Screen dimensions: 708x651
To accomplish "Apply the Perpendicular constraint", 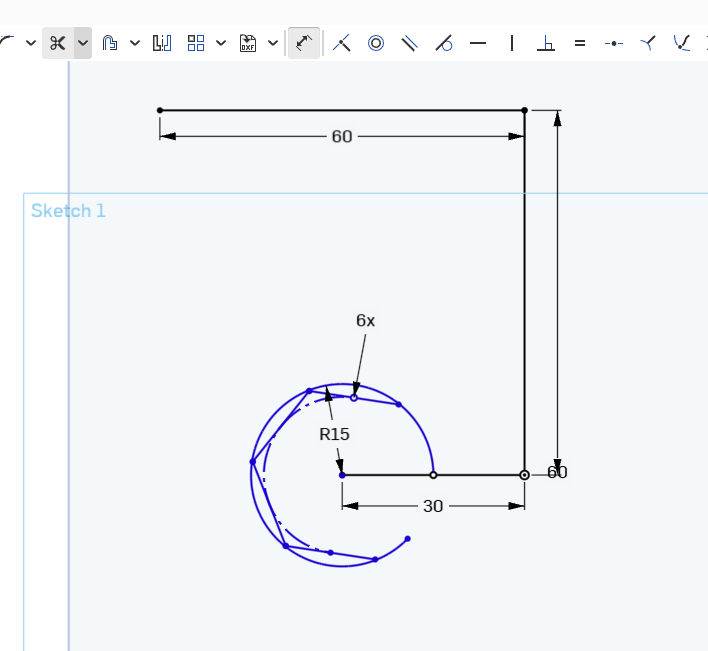I will pos(546,43).
